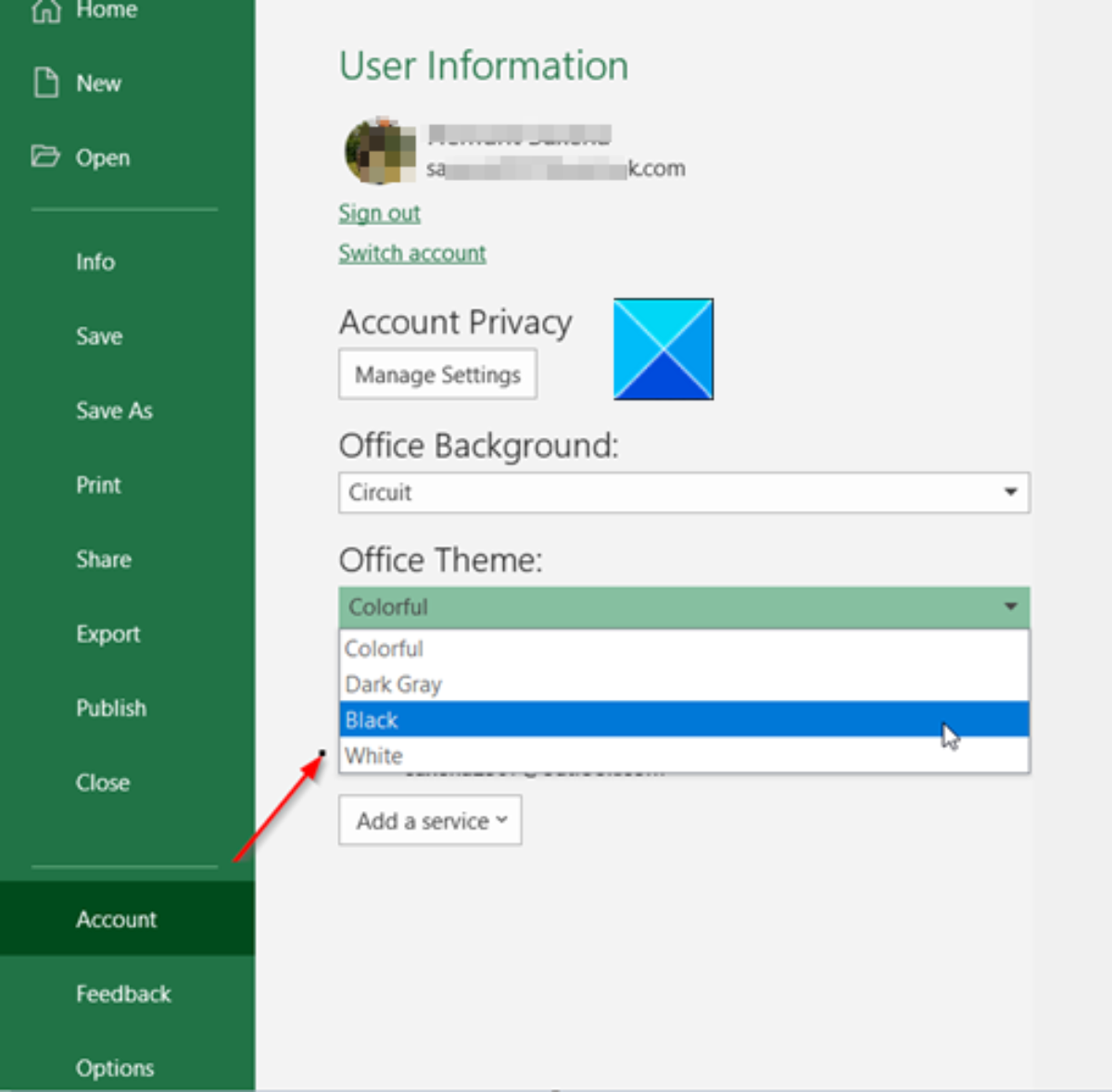Screen dimensions: 1112x1092
Task: Choose the Dark Gray theme option
Action: (393, 684)
